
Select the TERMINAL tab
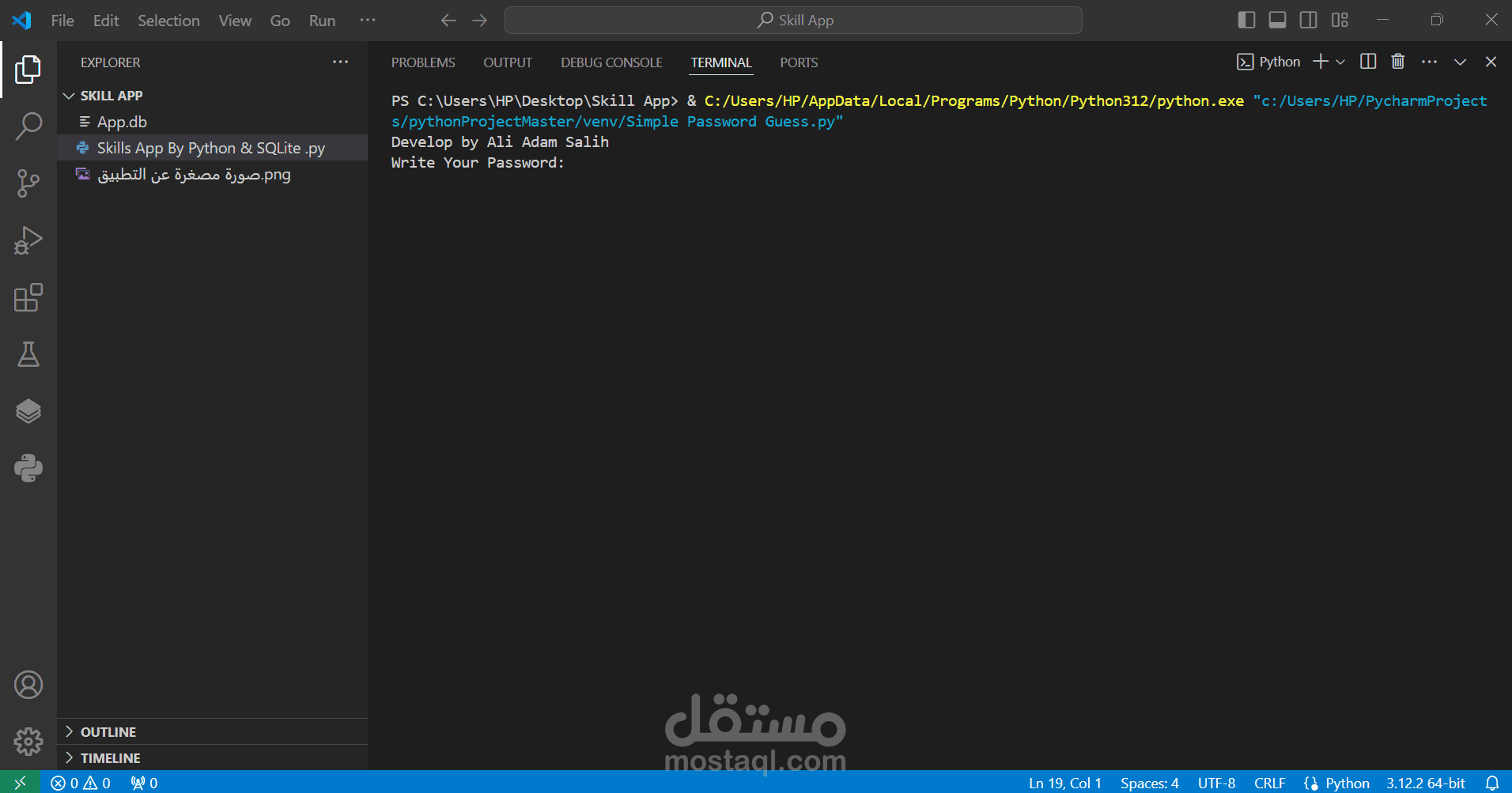pos(720,62)
